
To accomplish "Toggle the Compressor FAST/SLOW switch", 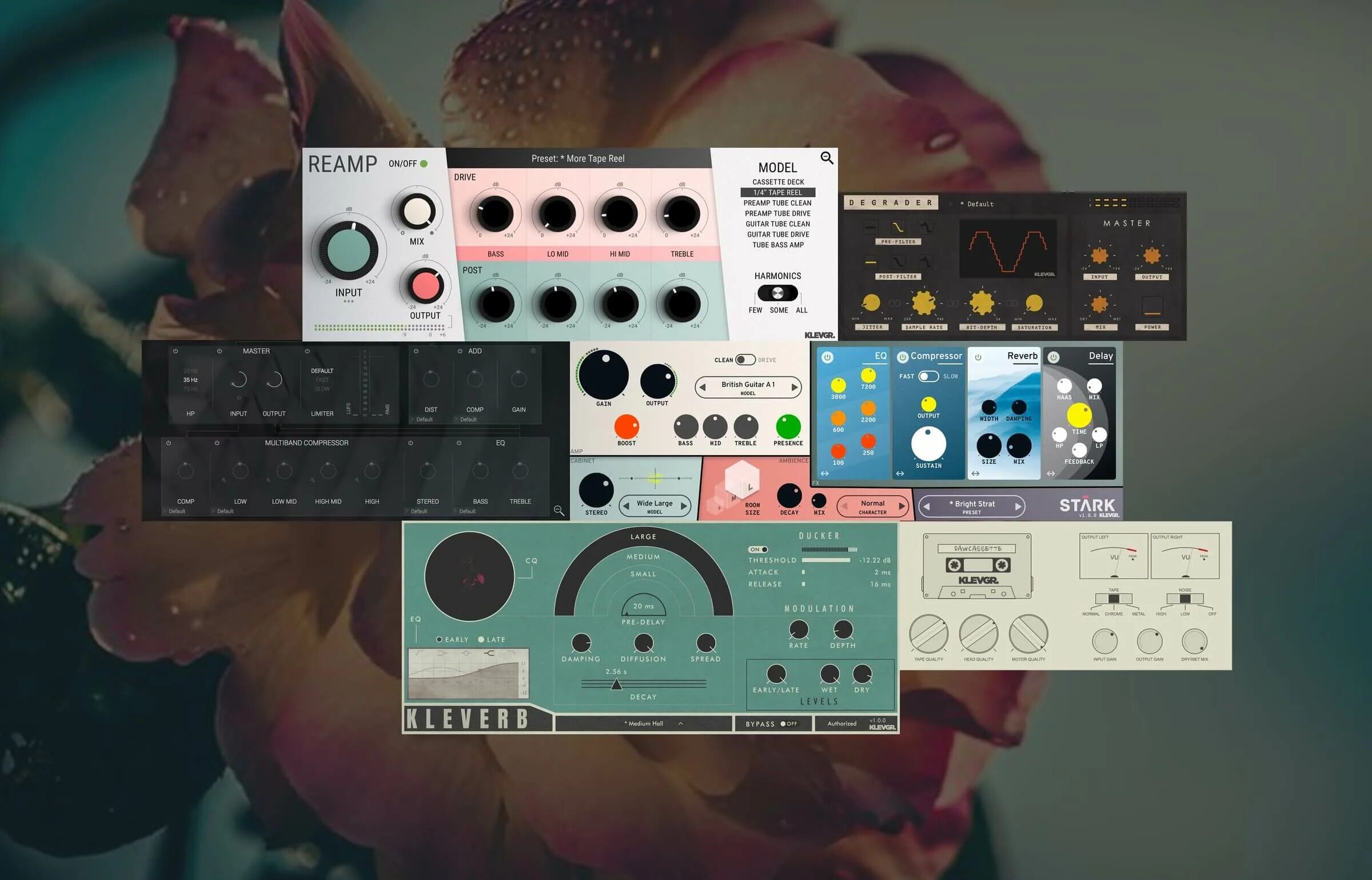I will click(x=928, y=376).
